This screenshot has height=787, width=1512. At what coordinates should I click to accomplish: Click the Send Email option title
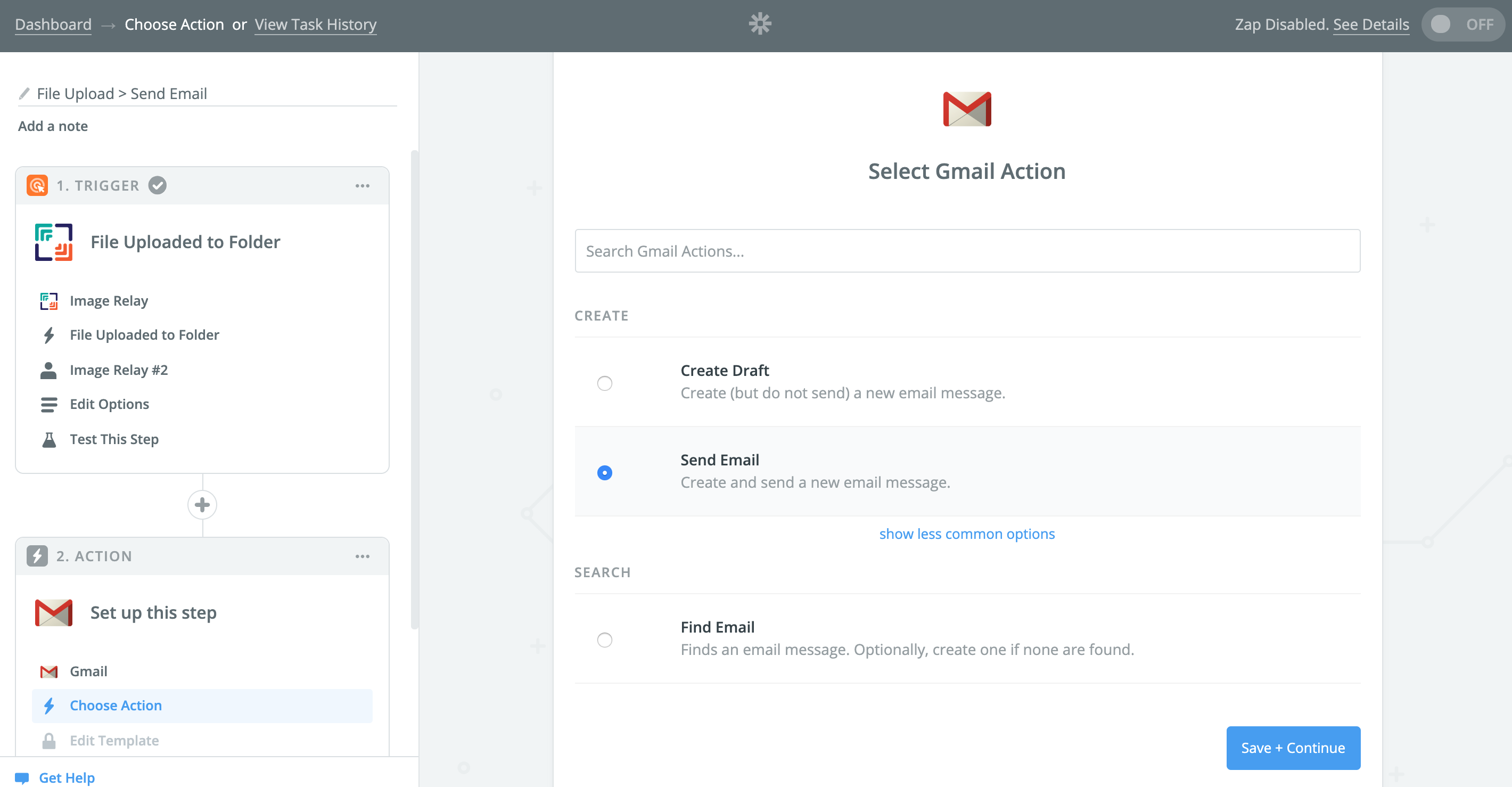pos(720,460)
